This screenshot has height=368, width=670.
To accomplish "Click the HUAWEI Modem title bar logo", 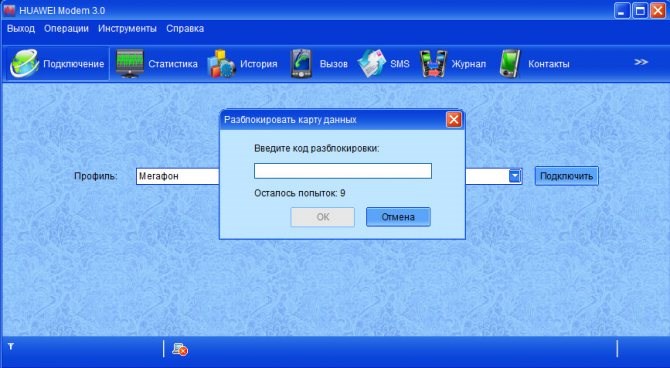I will tap(9, 10).
